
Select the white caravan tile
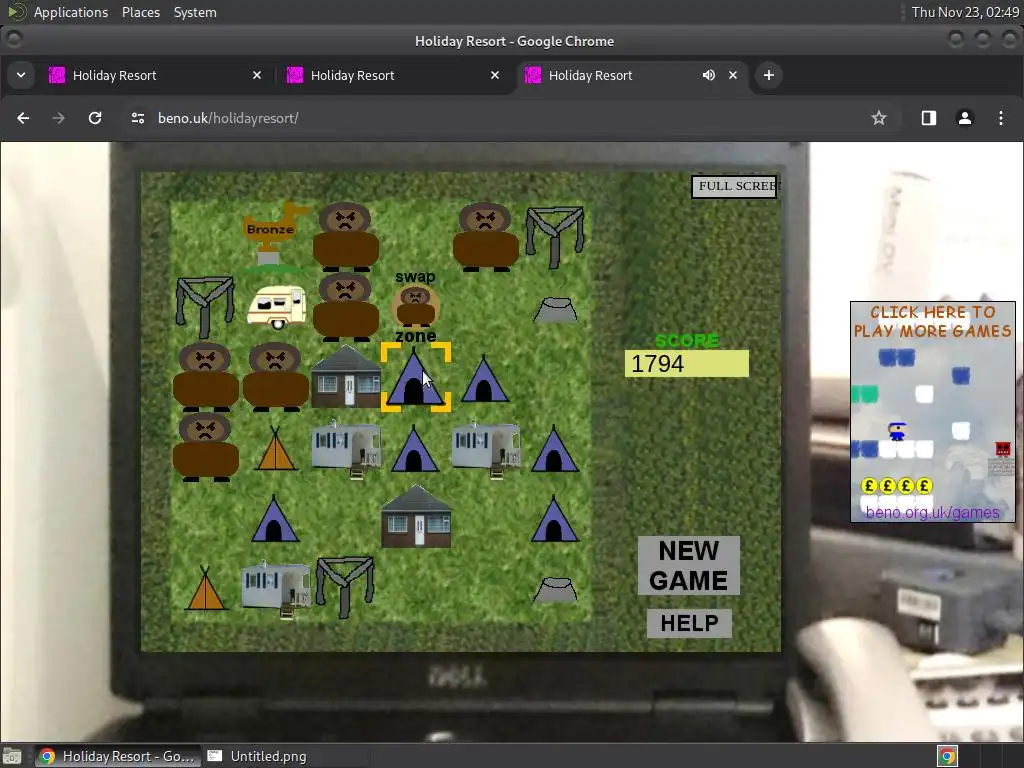coord(276,307)
